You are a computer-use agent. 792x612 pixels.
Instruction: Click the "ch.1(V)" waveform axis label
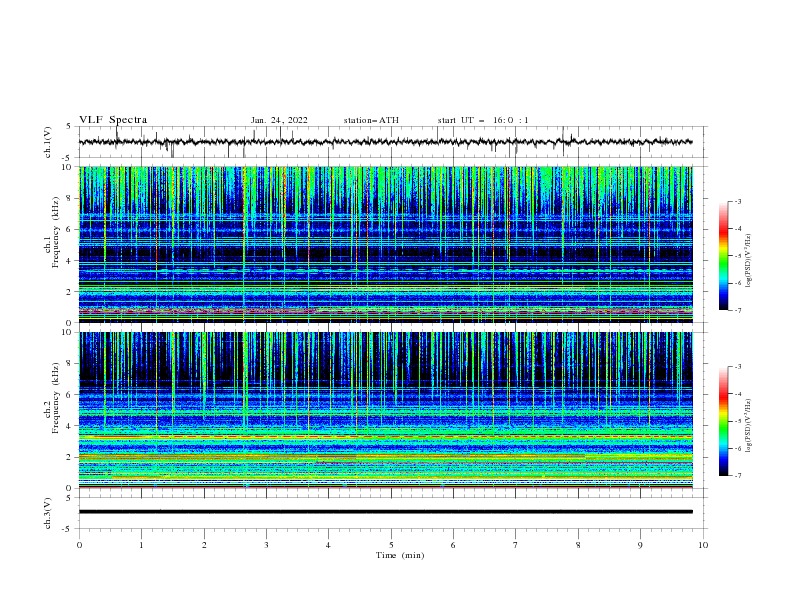coord(48,142)
